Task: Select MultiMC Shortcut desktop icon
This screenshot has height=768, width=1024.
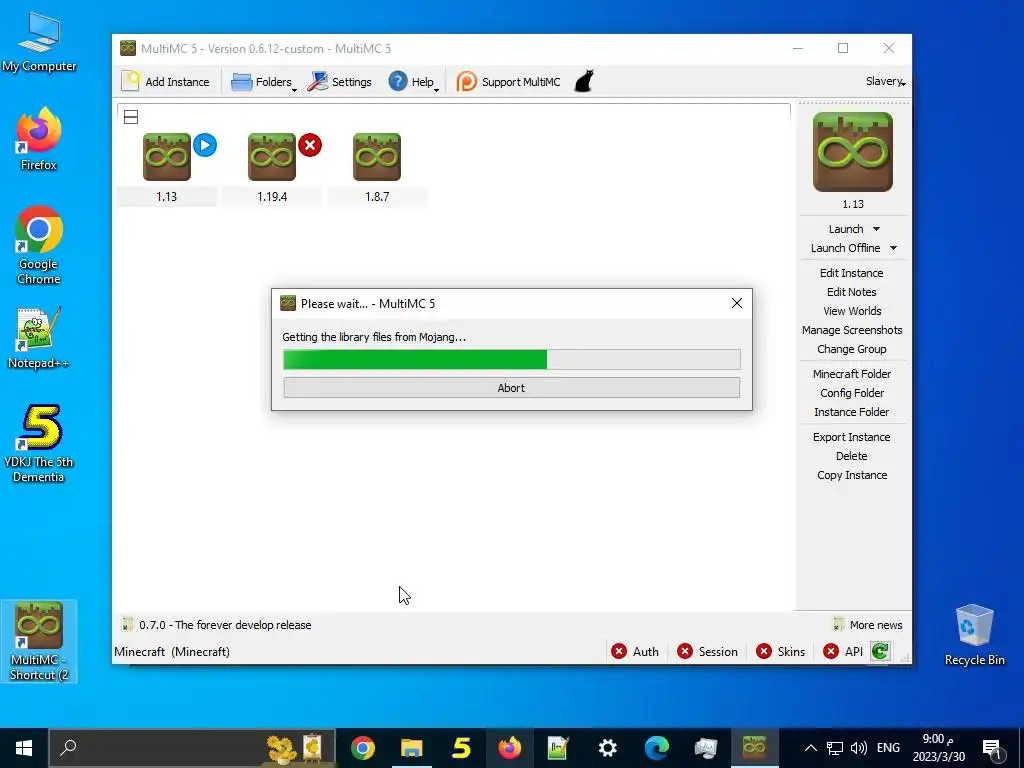Action: [x=39, y=641]
